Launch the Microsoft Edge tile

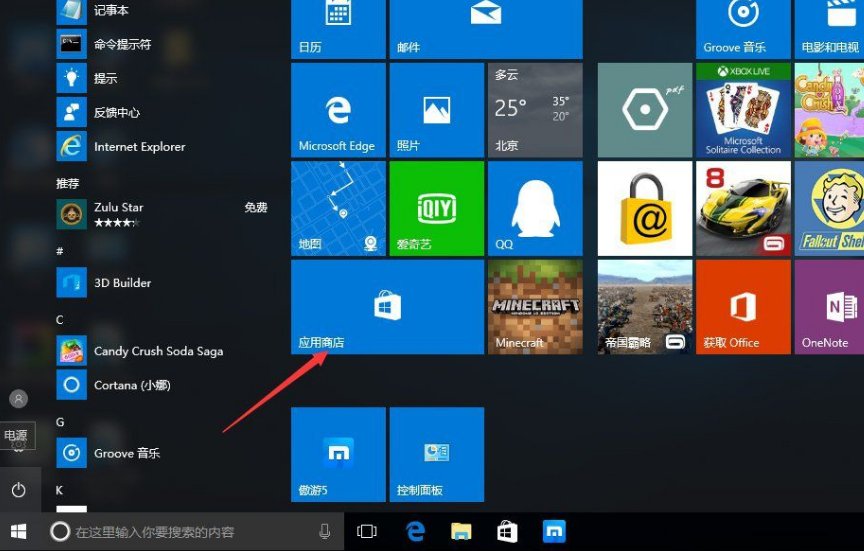338,110
